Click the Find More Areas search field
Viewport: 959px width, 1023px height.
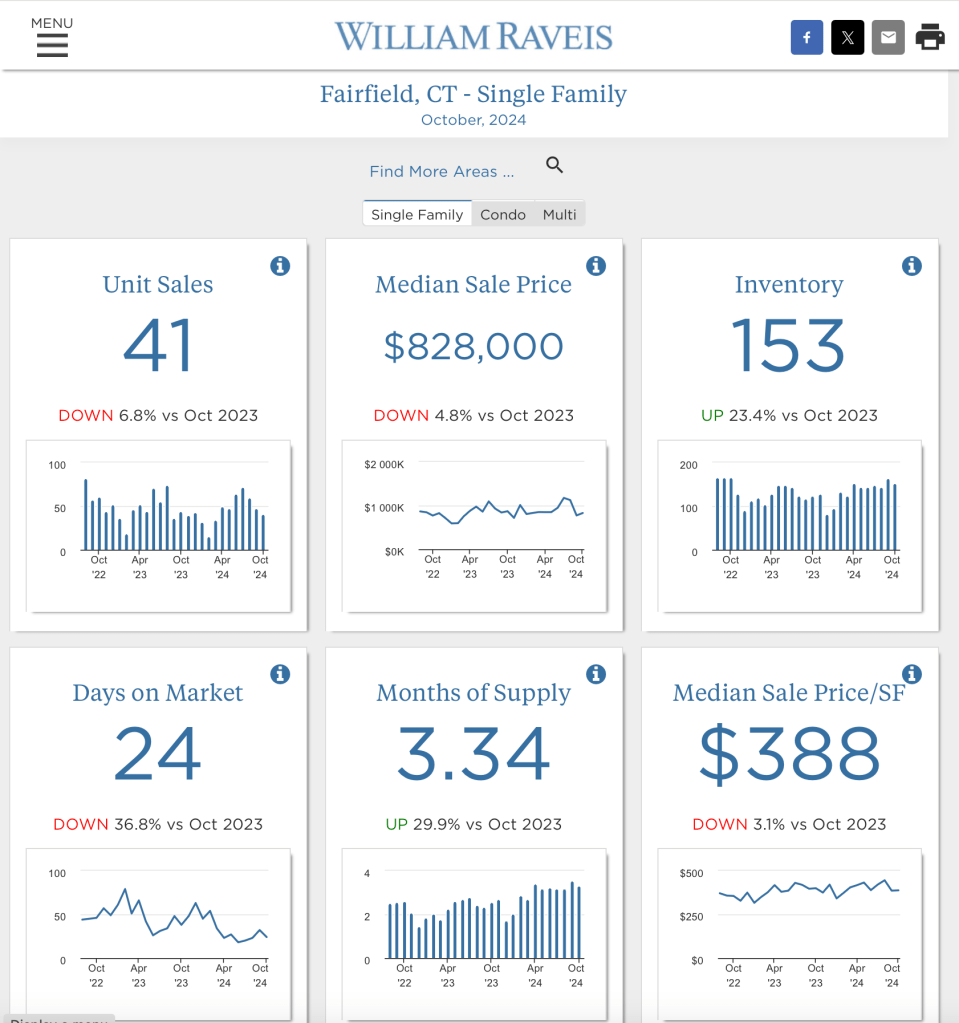tap(442, 171)
